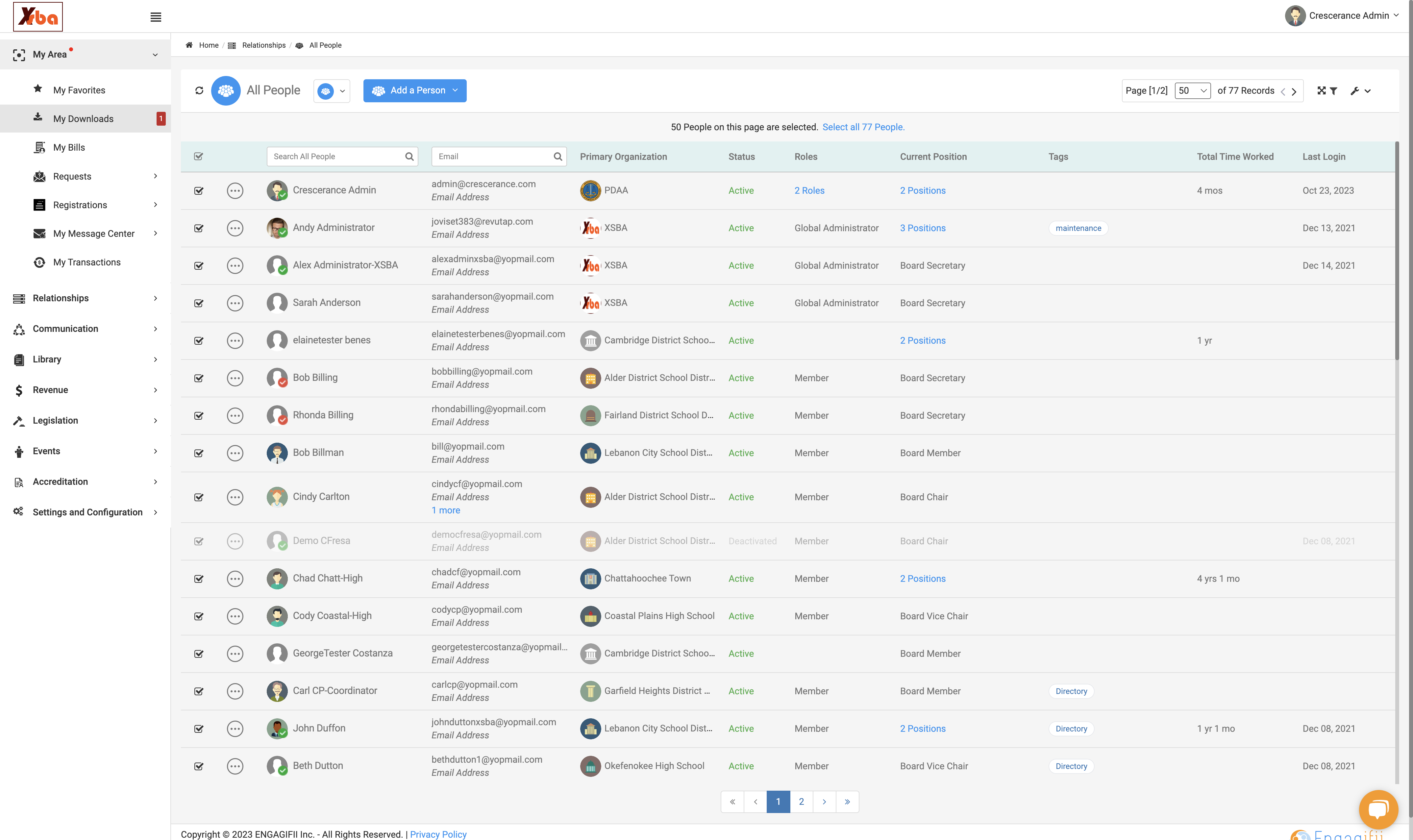Expand the Relationships sidebar section
This screenshot has height=840, width=1413.
coord(85,298)
